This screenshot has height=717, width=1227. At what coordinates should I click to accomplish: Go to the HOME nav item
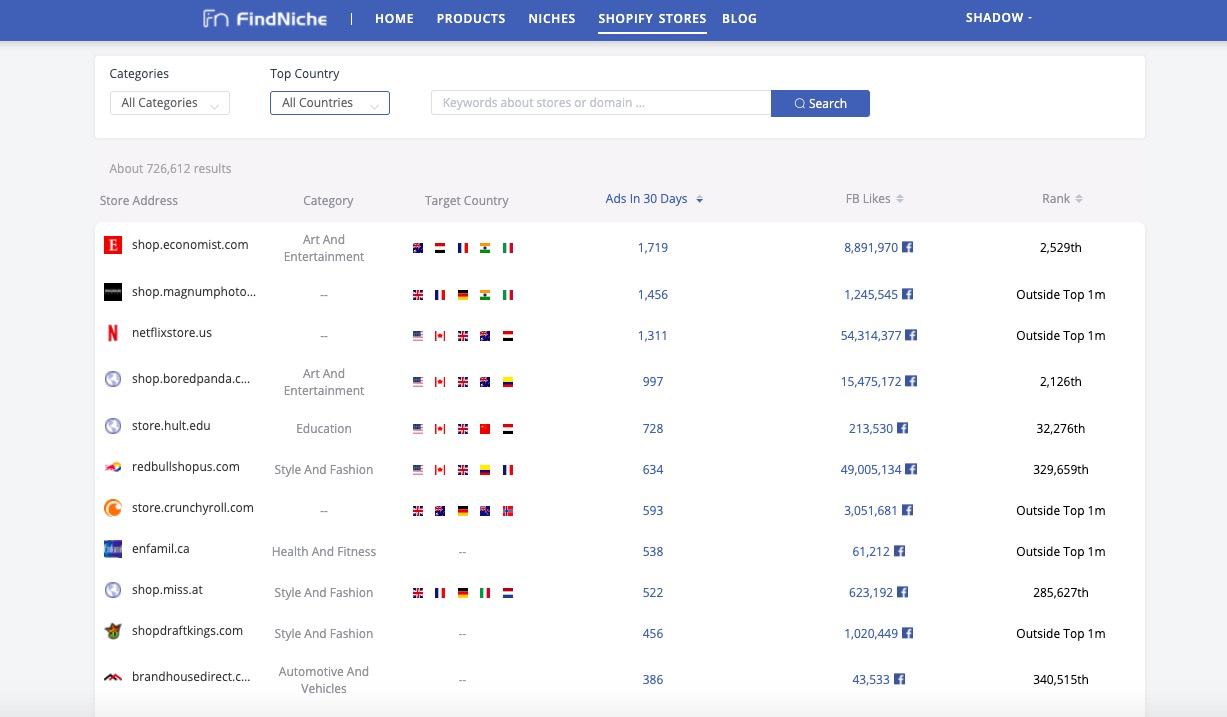click(x=394, y=18)
